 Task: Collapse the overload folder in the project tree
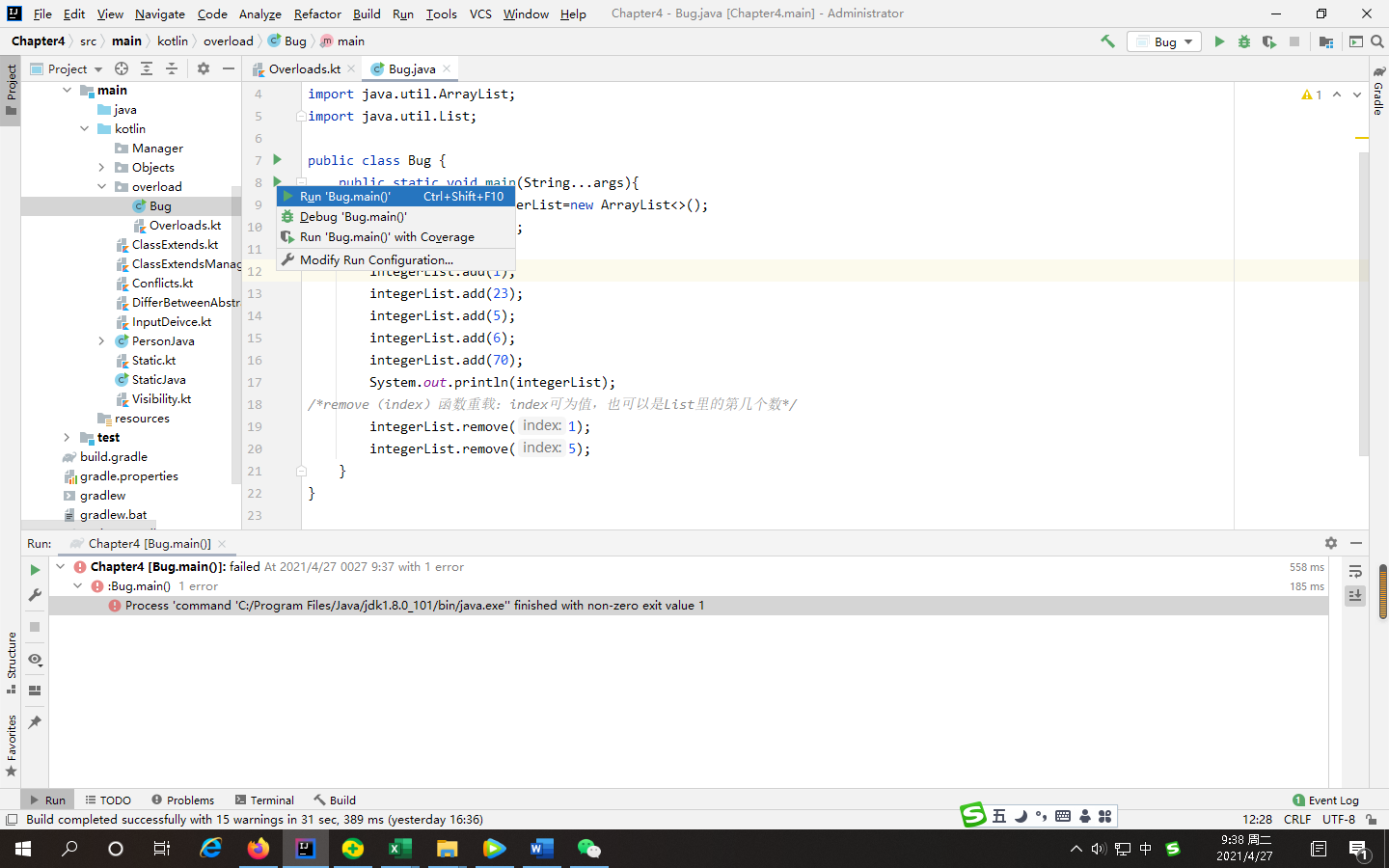click(x=101, y=187)
